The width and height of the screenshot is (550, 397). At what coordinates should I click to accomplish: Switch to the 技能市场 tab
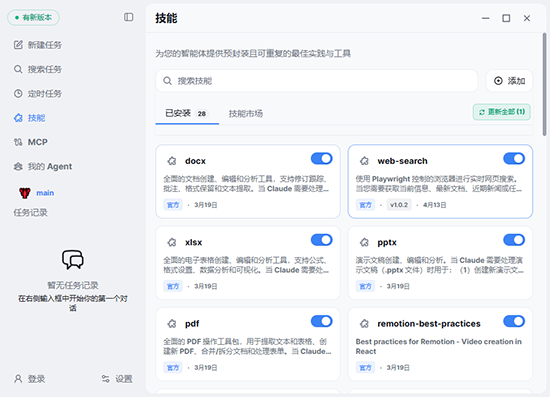(x=246, y=114)
